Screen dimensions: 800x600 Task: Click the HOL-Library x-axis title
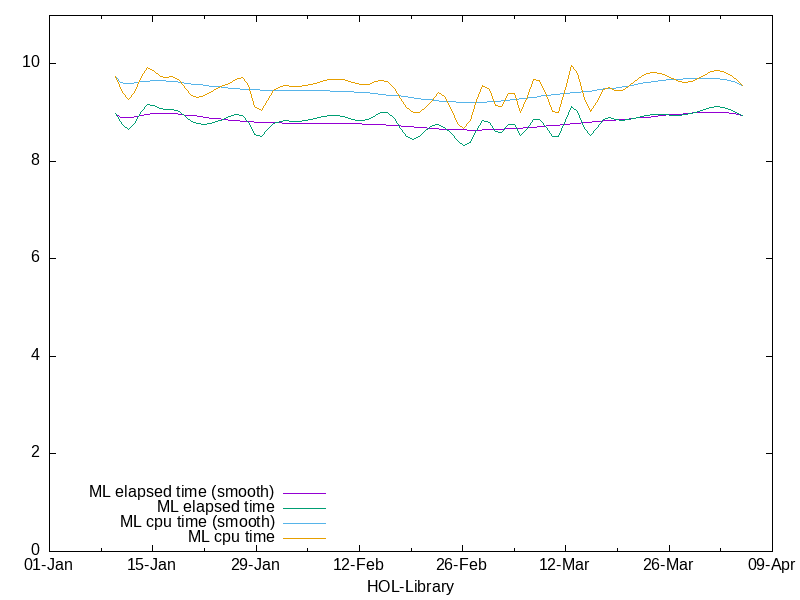click(x=410, y=587)
